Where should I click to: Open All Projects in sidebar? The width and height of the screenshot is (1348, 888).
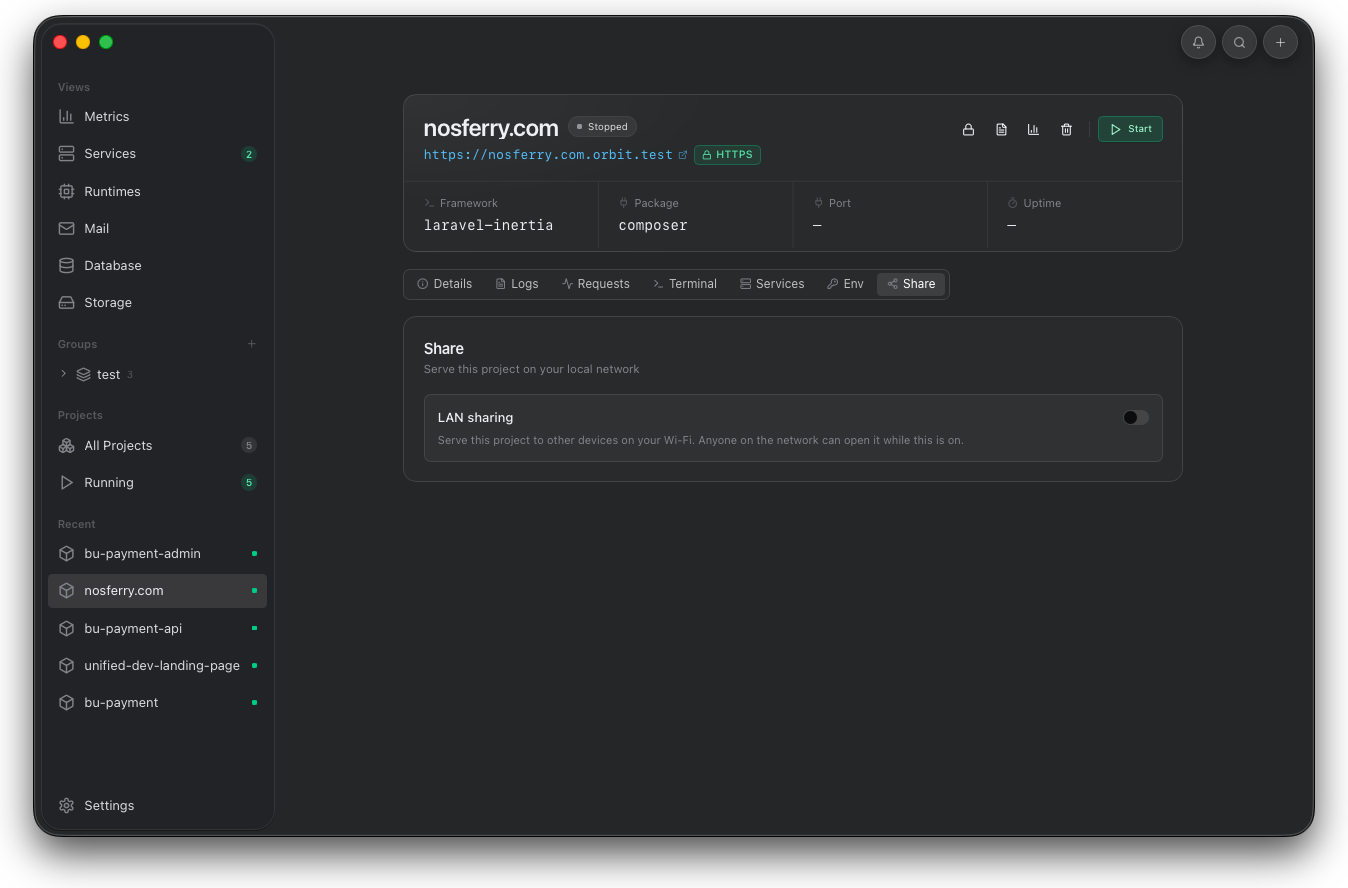157,445
